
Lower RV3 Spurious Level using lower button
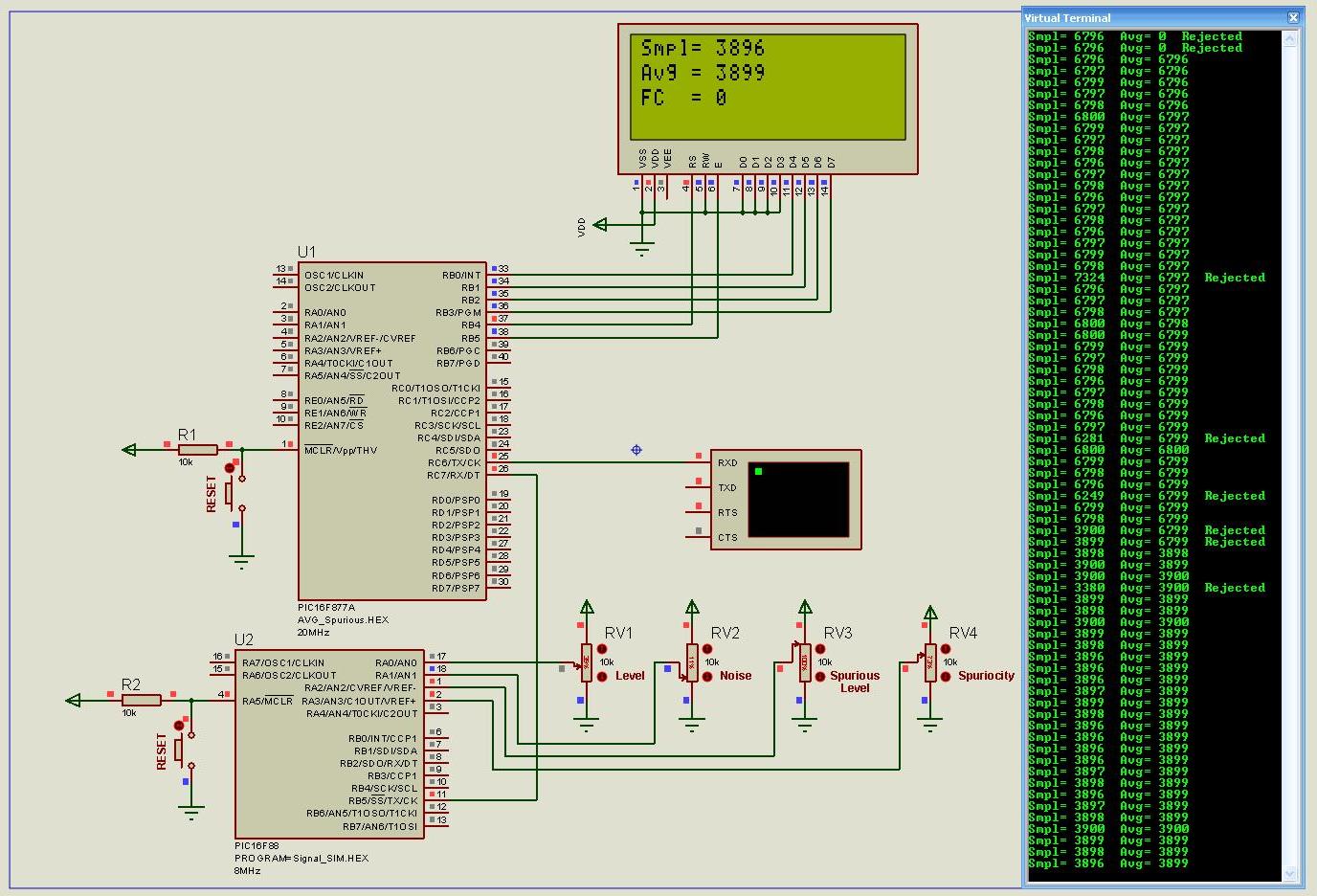(820, 677)
